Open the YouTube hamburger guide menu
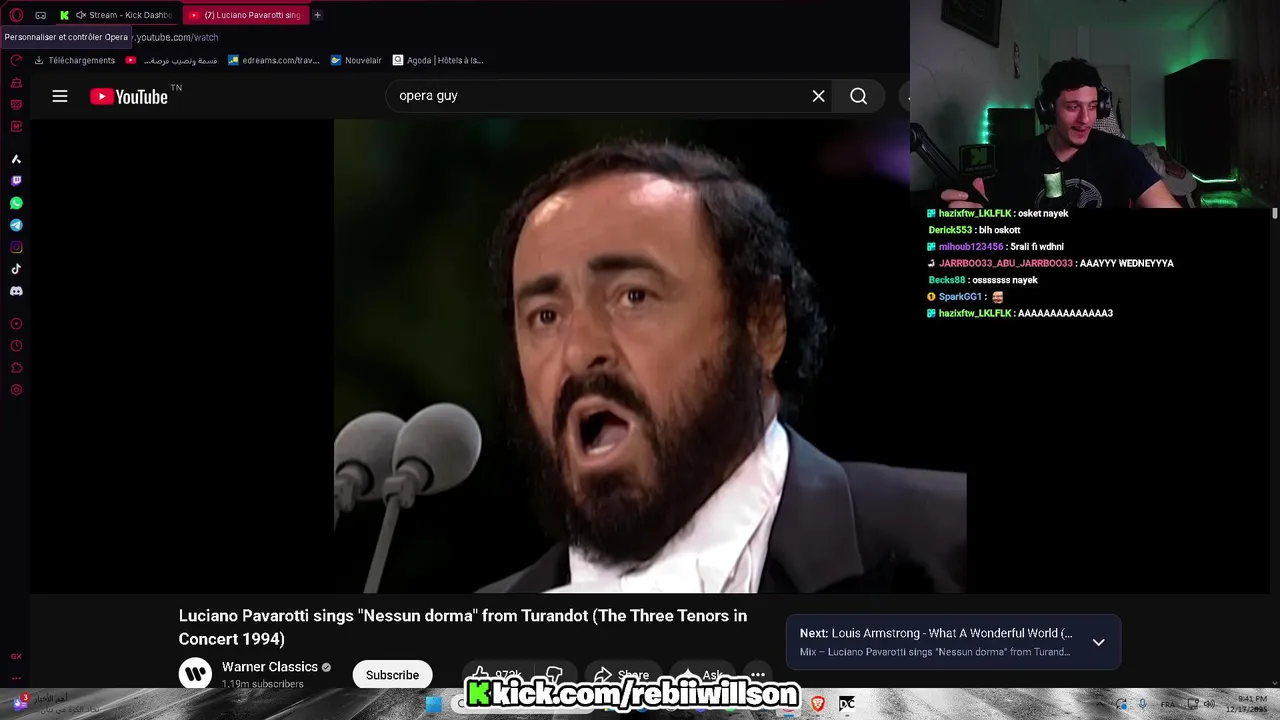The image size is (1280, 720). pos(60,96)
